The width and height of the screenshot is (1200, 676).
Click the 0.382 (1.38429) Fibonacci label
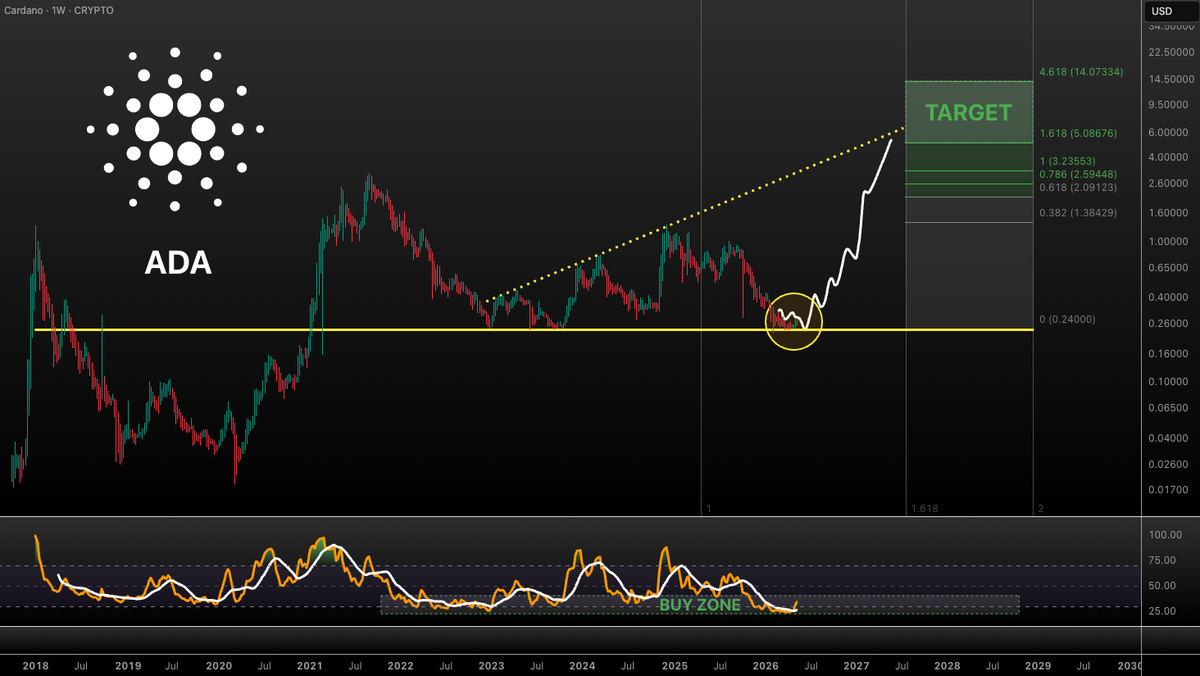click(x=1078, y=213)
